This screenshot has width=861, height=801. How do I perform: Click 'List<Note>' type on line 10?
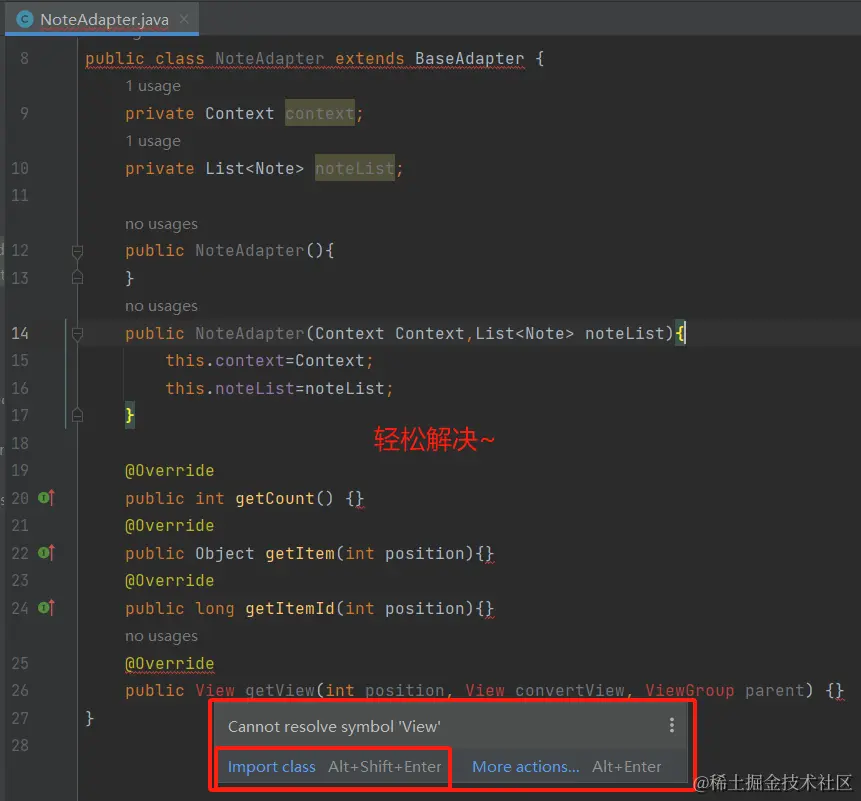point(254,169)
